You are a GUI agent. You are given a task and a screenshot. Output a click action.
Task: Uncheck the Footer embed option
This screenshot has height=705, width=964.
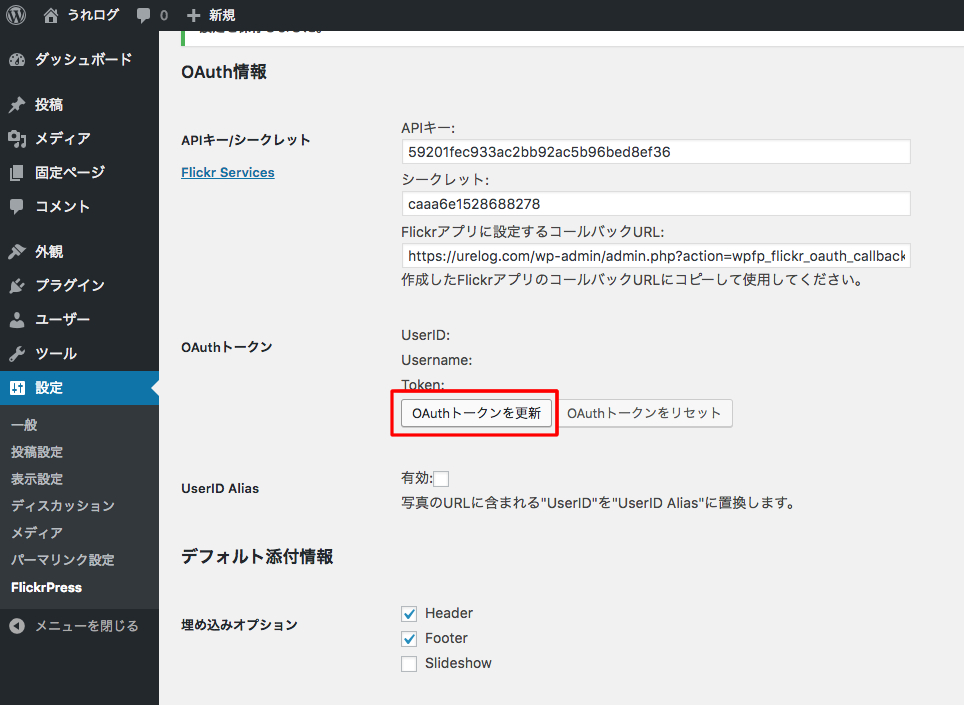coord(409,639)
